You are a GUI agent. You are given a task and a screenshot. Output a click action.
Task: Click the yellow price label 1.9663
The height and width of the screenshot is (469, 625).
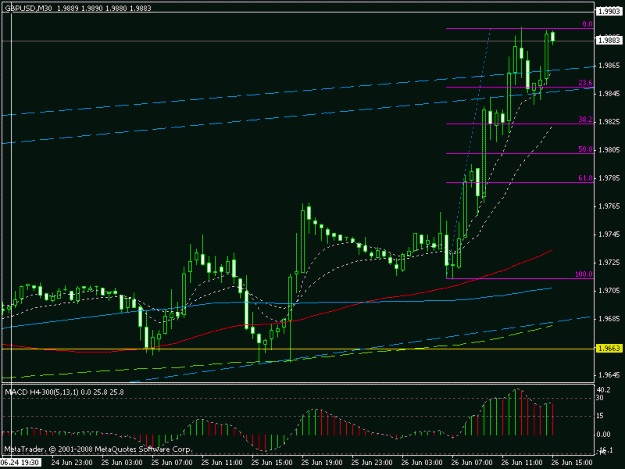click(x=609, y=349)
